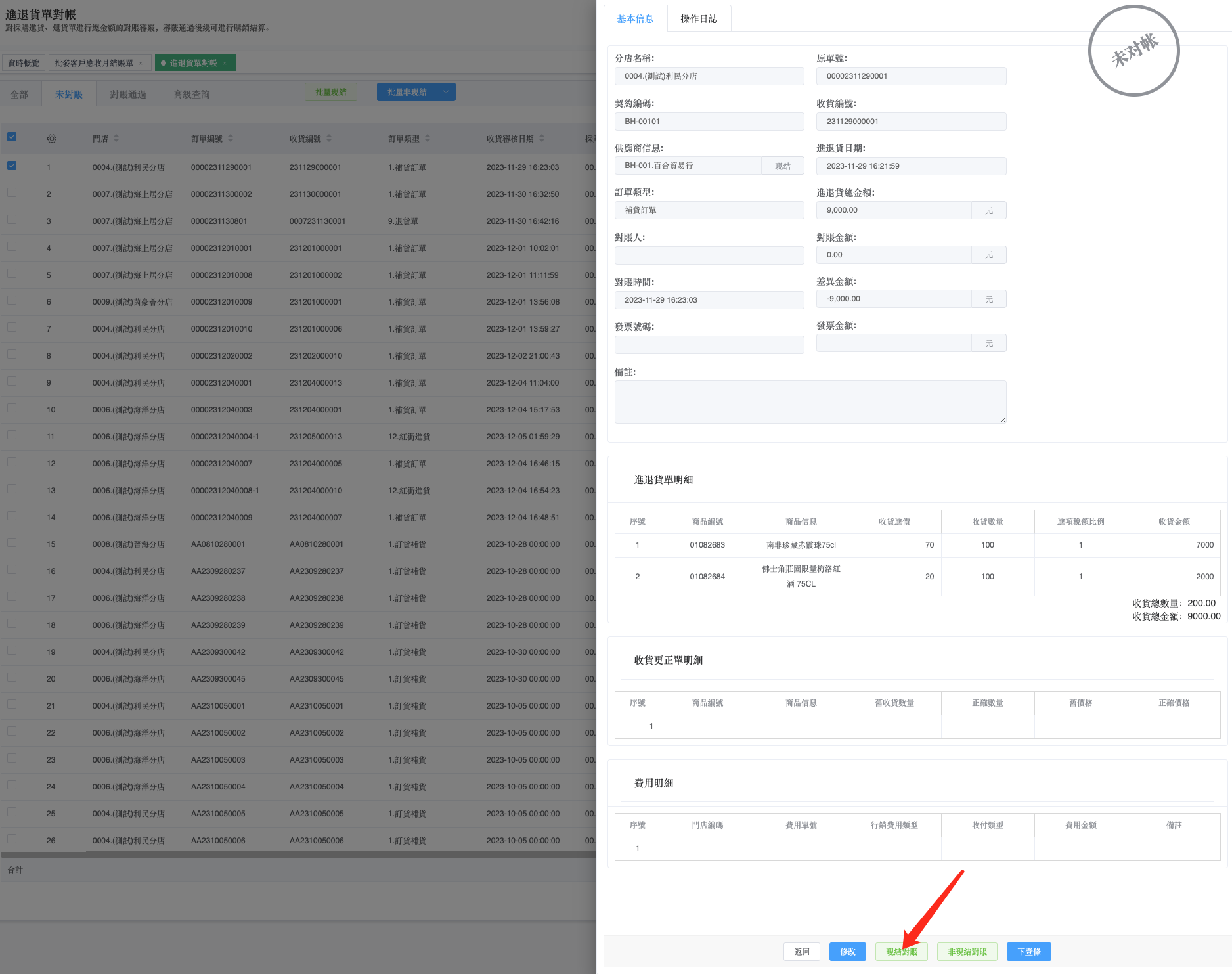
Task: Click into the 備註 remarks text area
Action: click(x=810, y=401)
